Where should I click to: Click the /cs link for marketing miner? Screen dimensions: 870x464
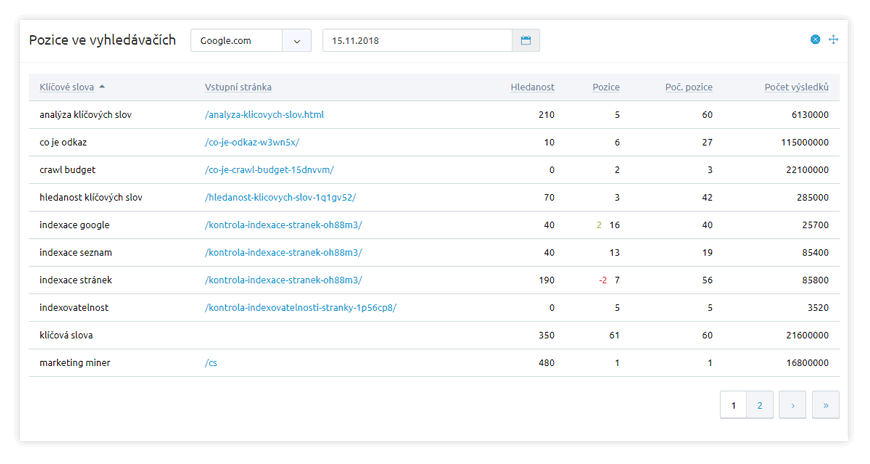[x=211, y=363]
